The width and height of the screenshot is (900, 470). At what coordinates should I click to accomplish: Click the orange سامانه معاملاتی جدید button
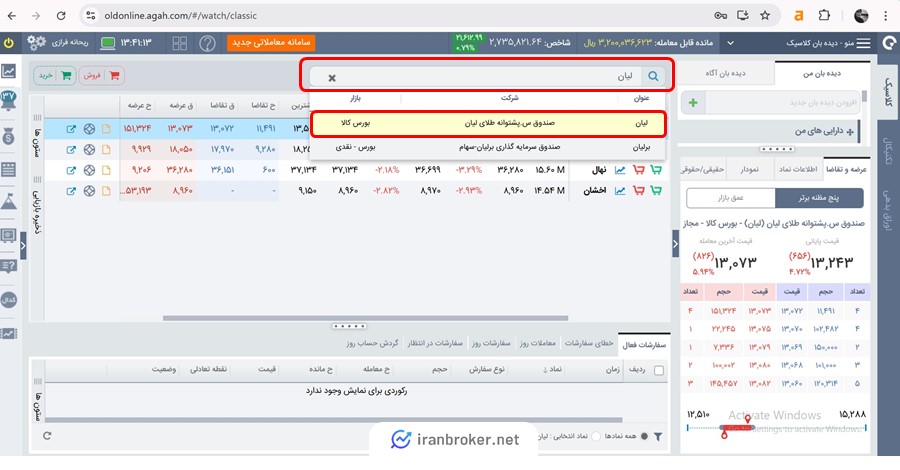tap(271, 42)
